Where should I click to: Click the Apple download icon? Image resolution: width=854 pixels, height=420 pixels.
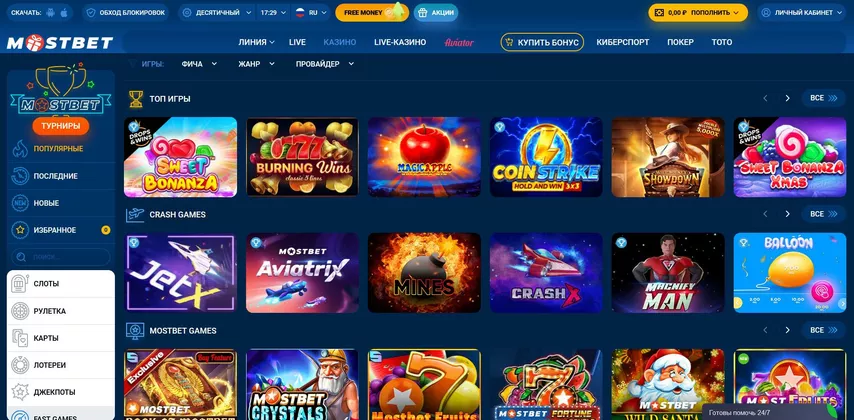click(x=64, y=13)
